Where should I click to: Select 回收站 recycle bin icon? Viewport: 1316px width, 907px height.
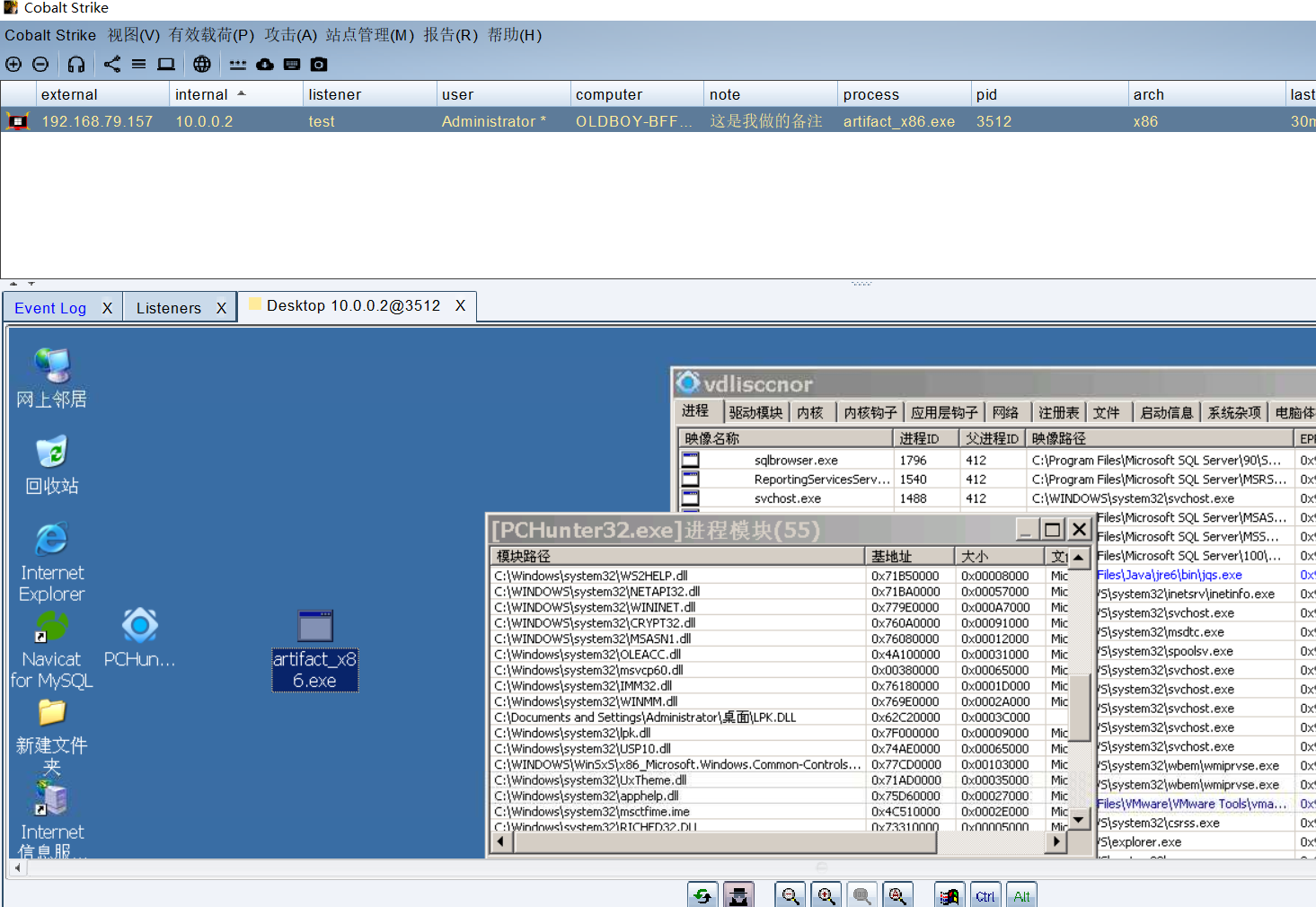[52, 465]
